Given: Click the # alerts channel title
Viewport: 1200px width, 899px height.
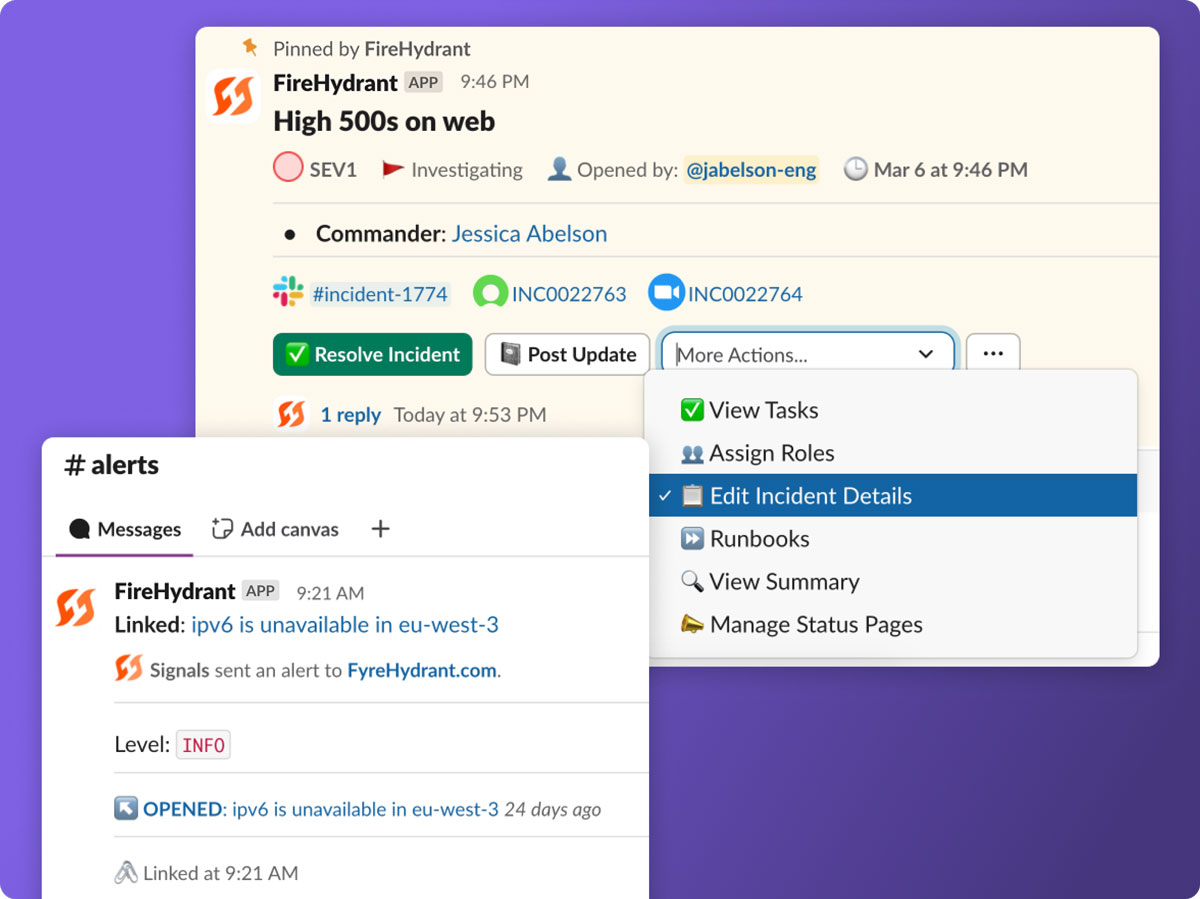Looking at the screenshot, I should tap(112, 465).
